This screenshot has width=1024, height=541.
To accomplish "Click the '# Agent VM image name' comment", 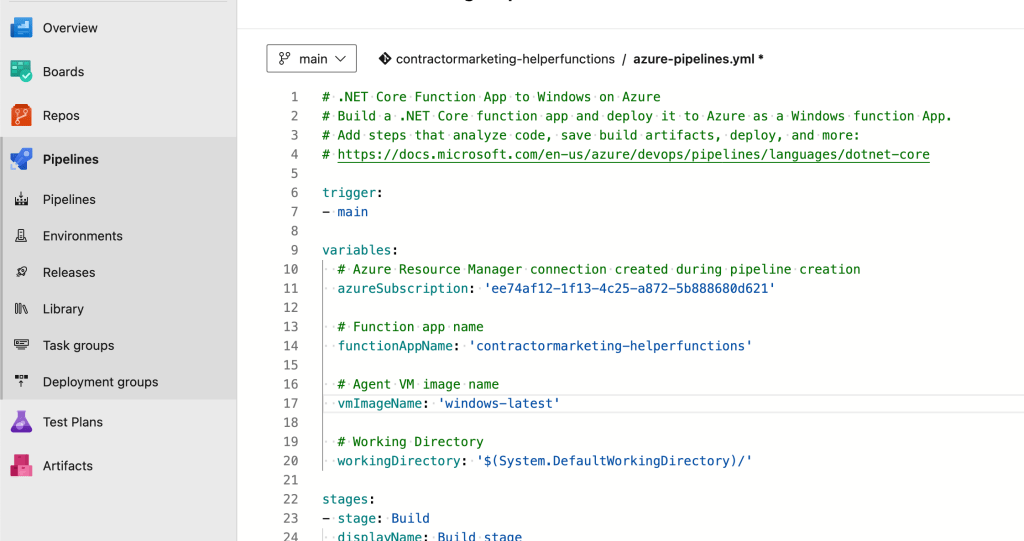I will pyautogui.click(x=418, y=384).
